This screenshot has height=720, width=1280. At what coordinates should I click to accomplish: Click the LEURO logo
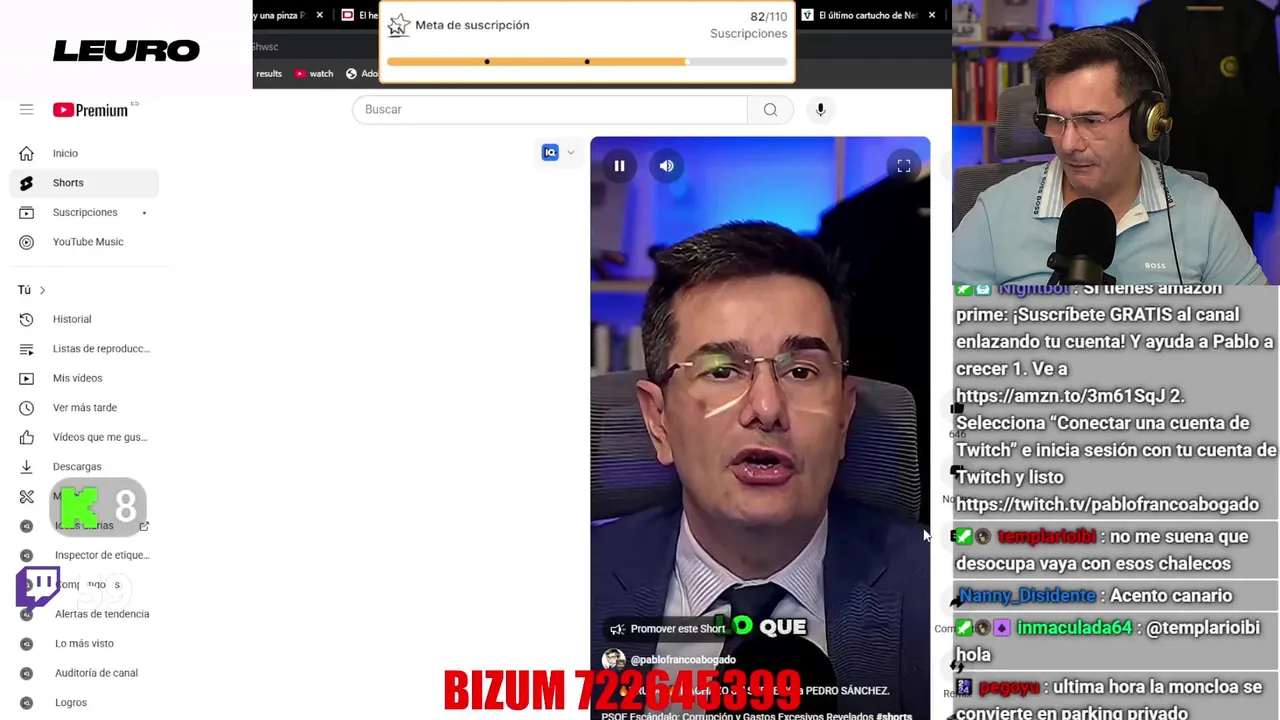pyautogui.click(x=126, y=50)
